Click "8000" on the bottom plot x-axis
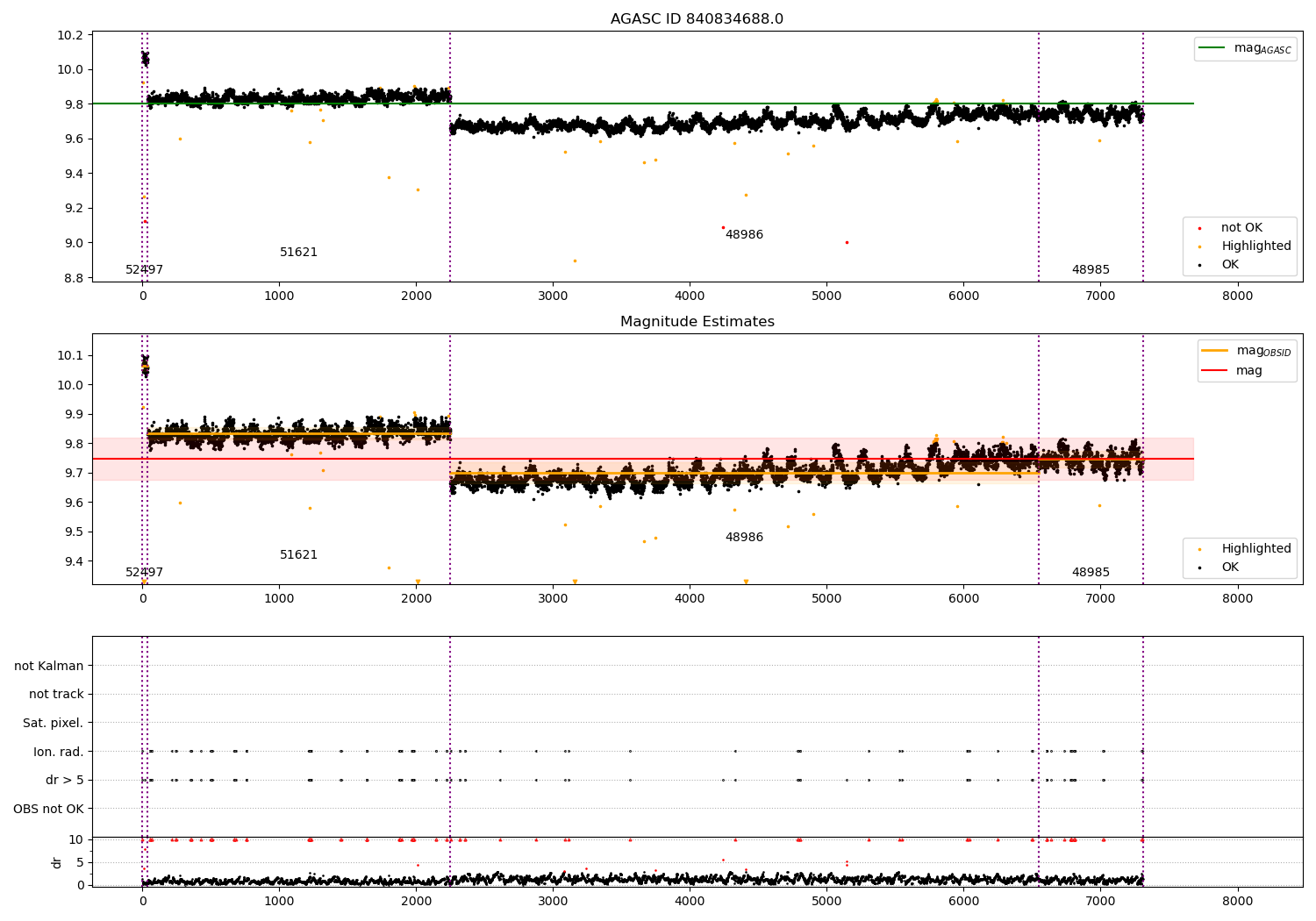1316x921 pixels. pyautogui.click(x=1238, y=901)
